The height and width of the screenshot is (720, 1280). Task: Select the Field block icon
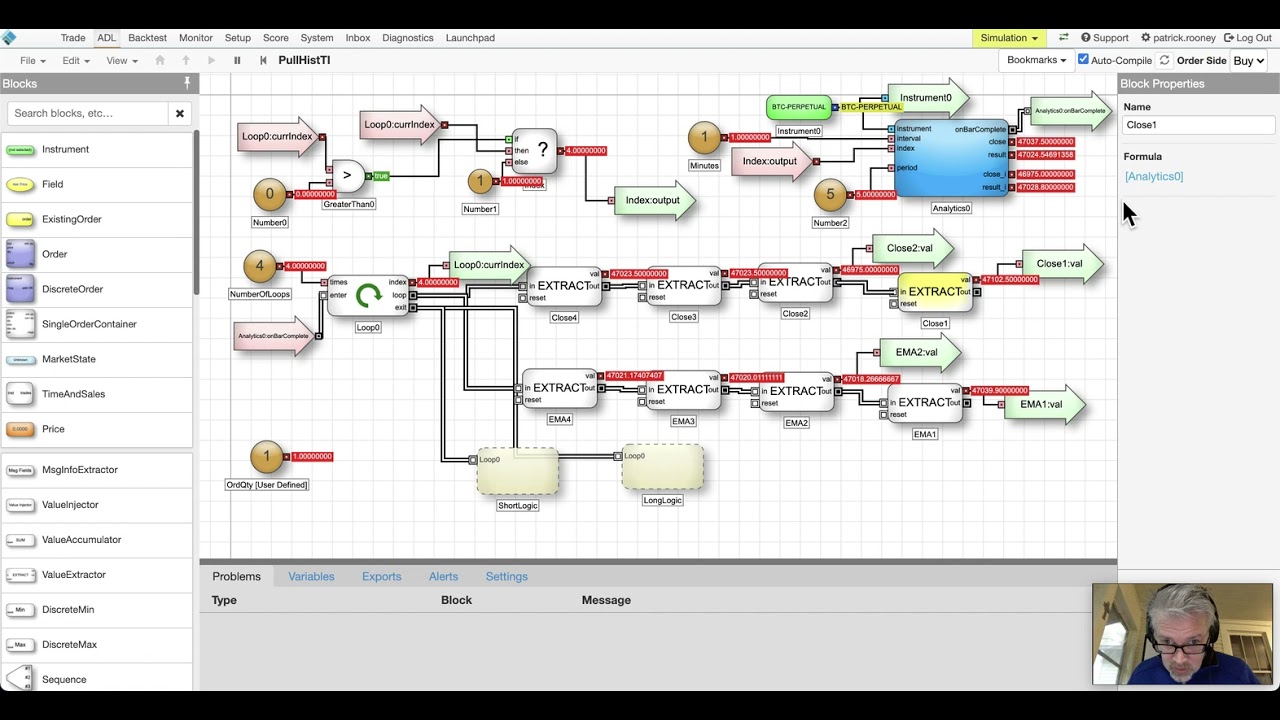point(20,185)
